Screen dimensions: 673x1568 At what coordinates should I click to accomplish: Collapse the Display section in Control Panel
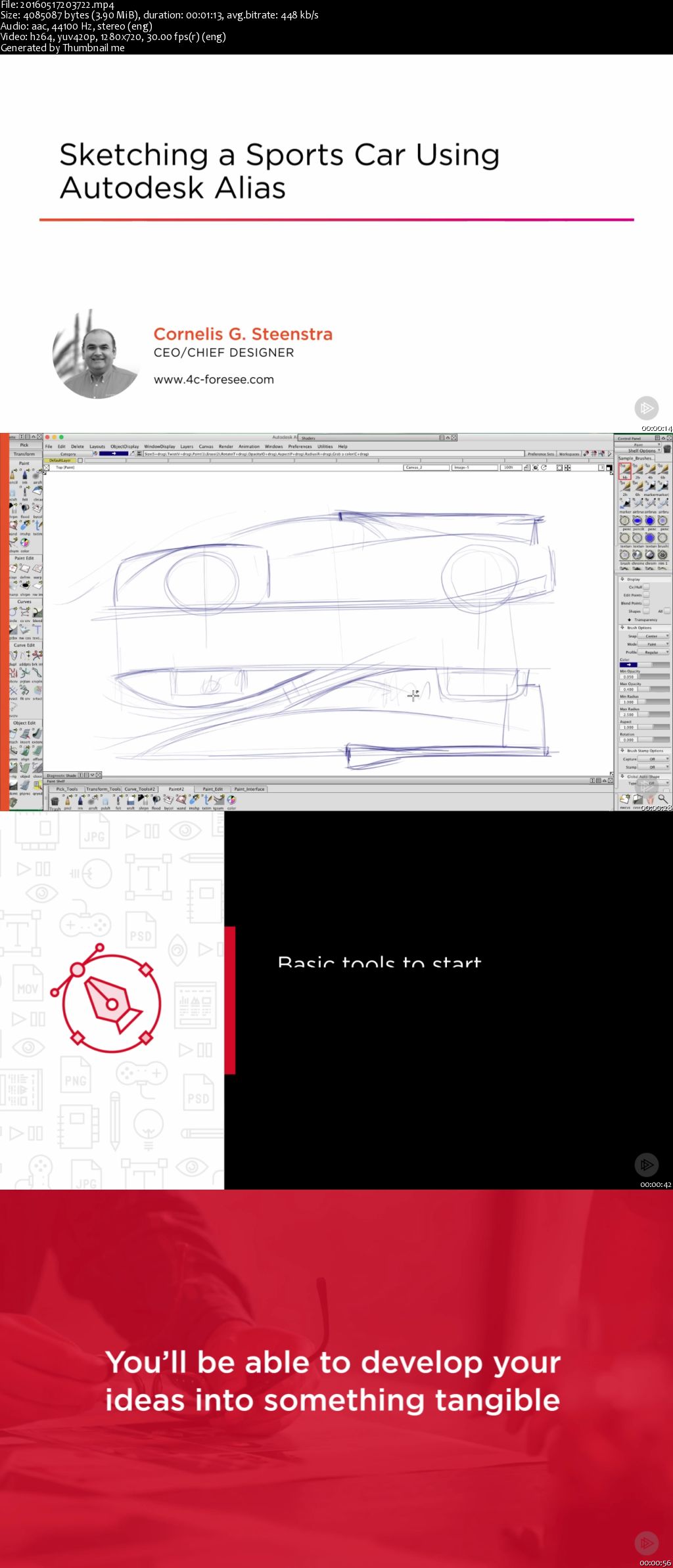coord(622,579)
